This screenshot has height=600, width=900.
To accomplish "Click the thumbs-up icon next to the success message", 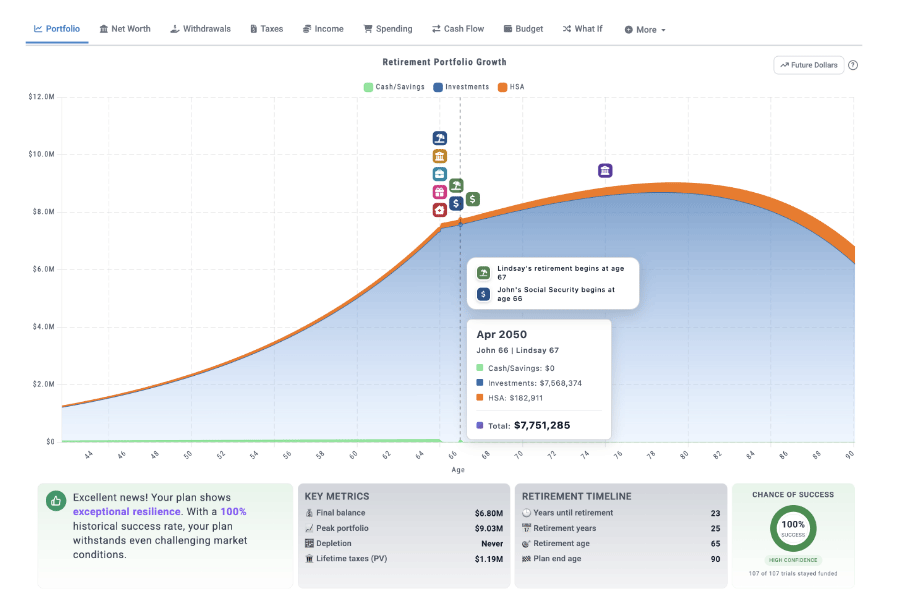I will tap(56, 499).
